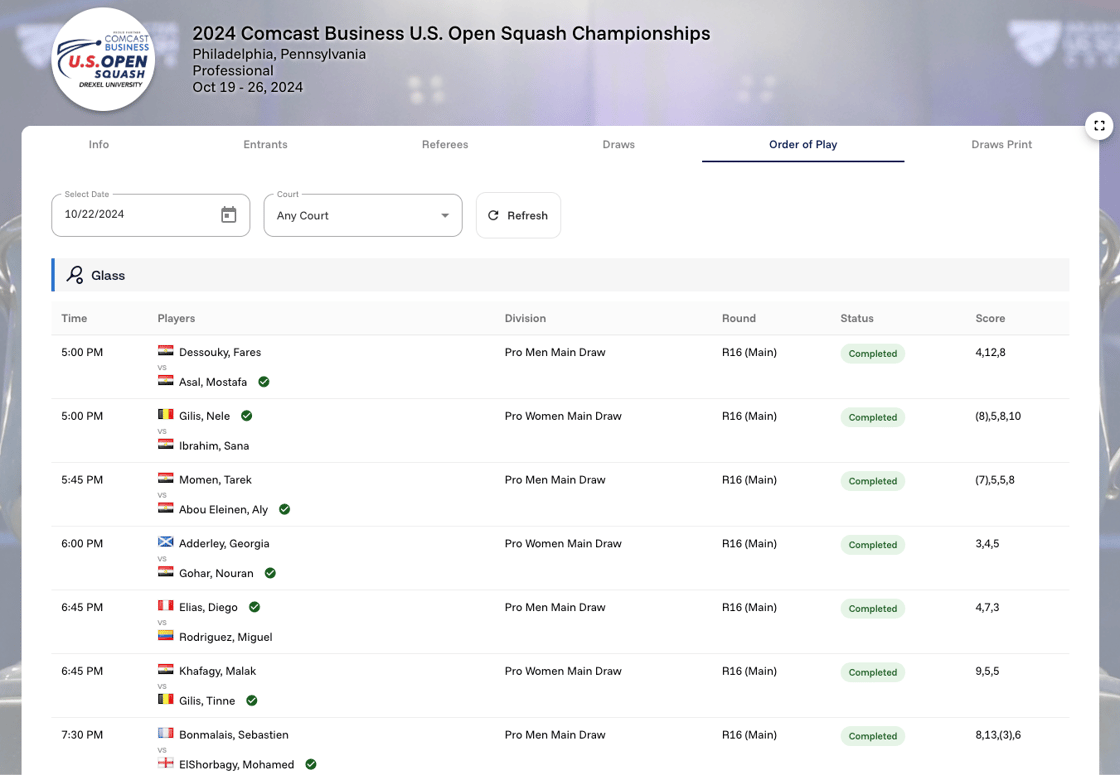Click winner checkmark next to Gilis, Tinne
Screen dimensions: 1120x775
click(x=251, y=701)
